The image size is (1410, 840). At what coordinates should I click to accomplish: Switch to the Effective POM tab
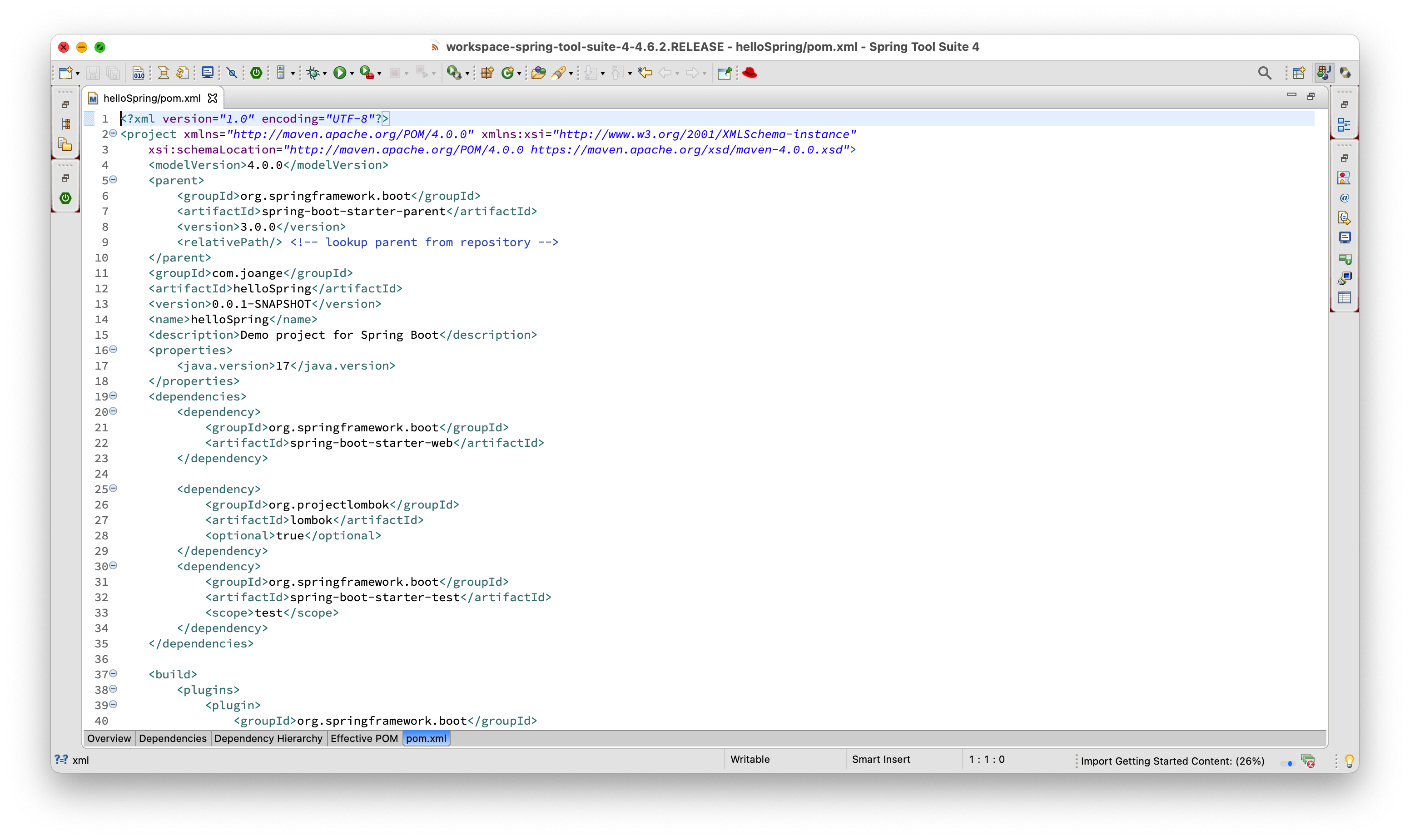coord(364,738)
